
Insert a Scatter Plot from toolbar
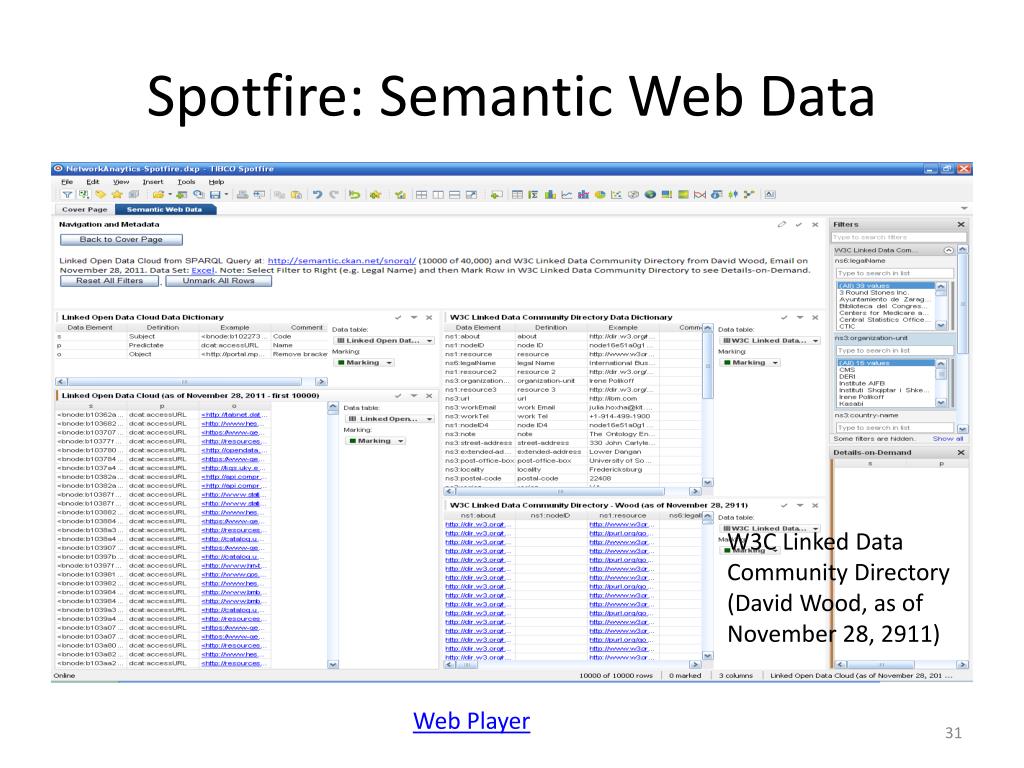point(616,195)
